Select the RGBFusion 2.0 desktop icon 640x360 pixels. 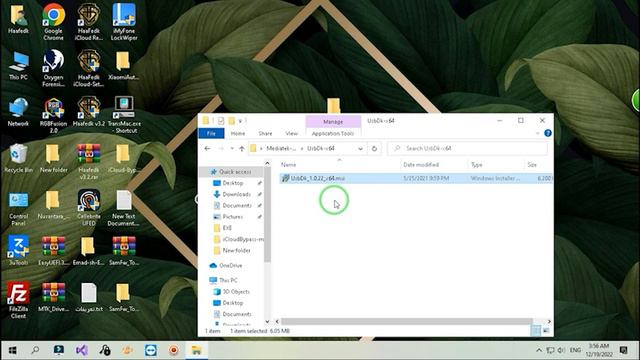[x=53, y=115]
